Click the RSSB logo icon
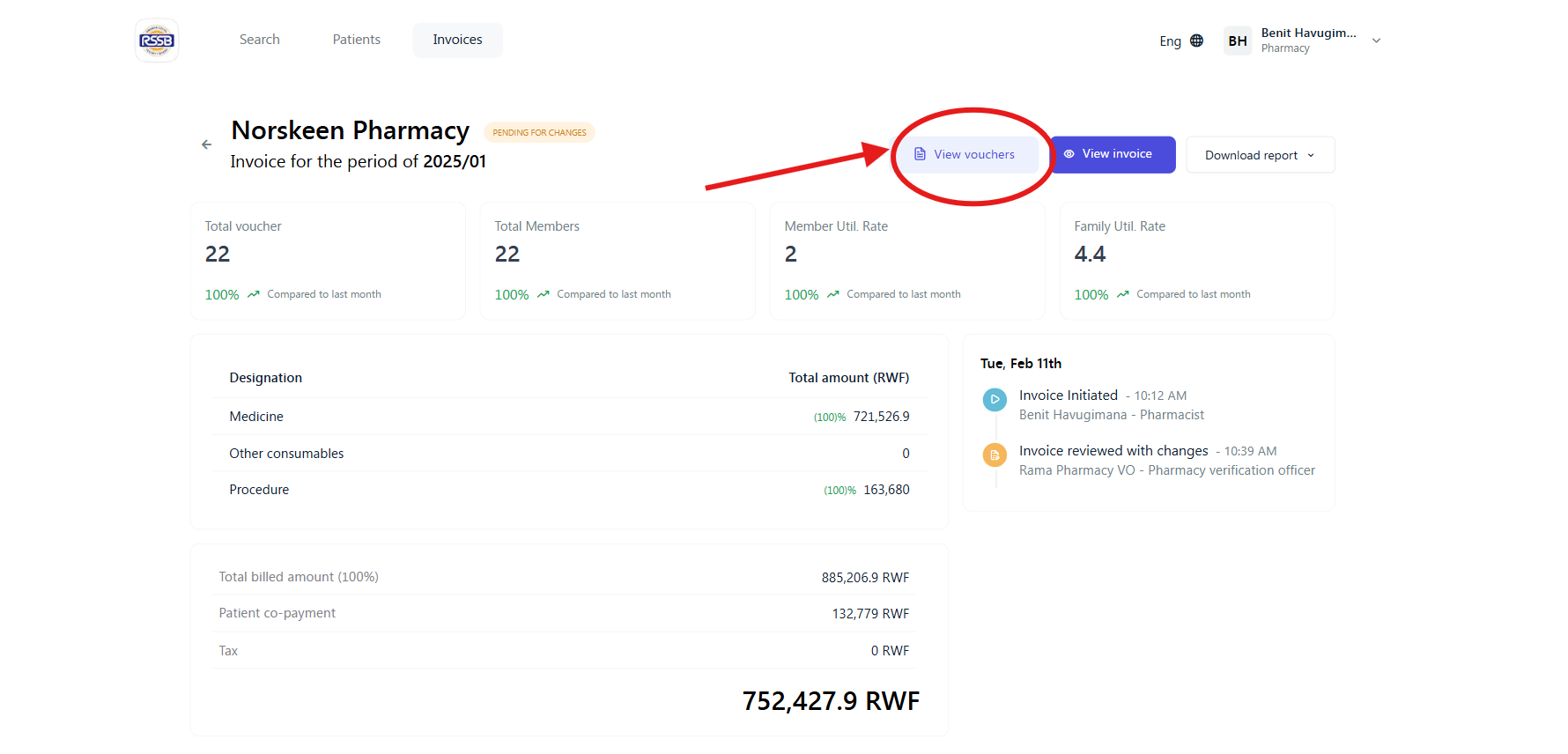The image size is (1568, 754). [157, 41]
